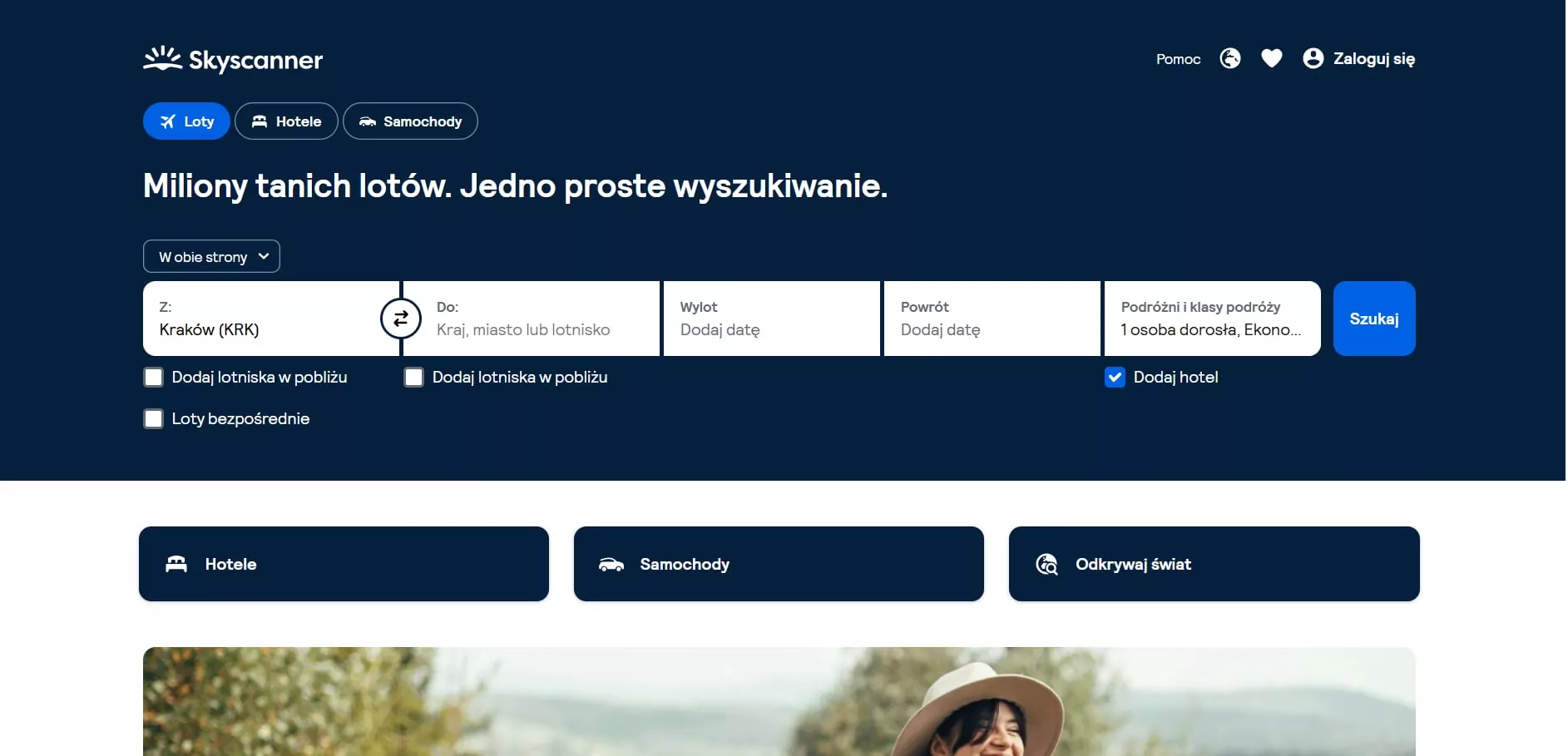The height and width of the screenshot is (756, 1568).
Task: Disable the Dodaj hotel checkbox
Action: [x=1114, y=377]
